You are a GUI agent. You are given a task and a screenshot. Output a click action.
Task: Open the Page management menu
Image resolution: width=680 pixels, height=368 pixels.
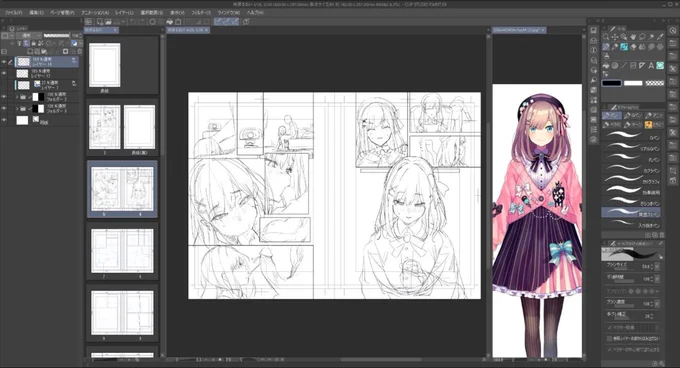tap(62, 13)
